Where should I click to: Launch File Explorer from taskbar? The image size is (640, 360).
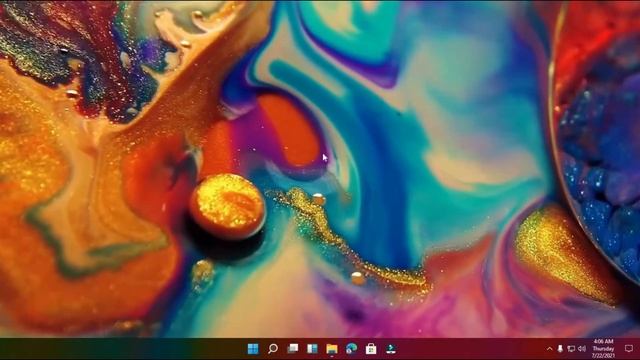point(332,349)
